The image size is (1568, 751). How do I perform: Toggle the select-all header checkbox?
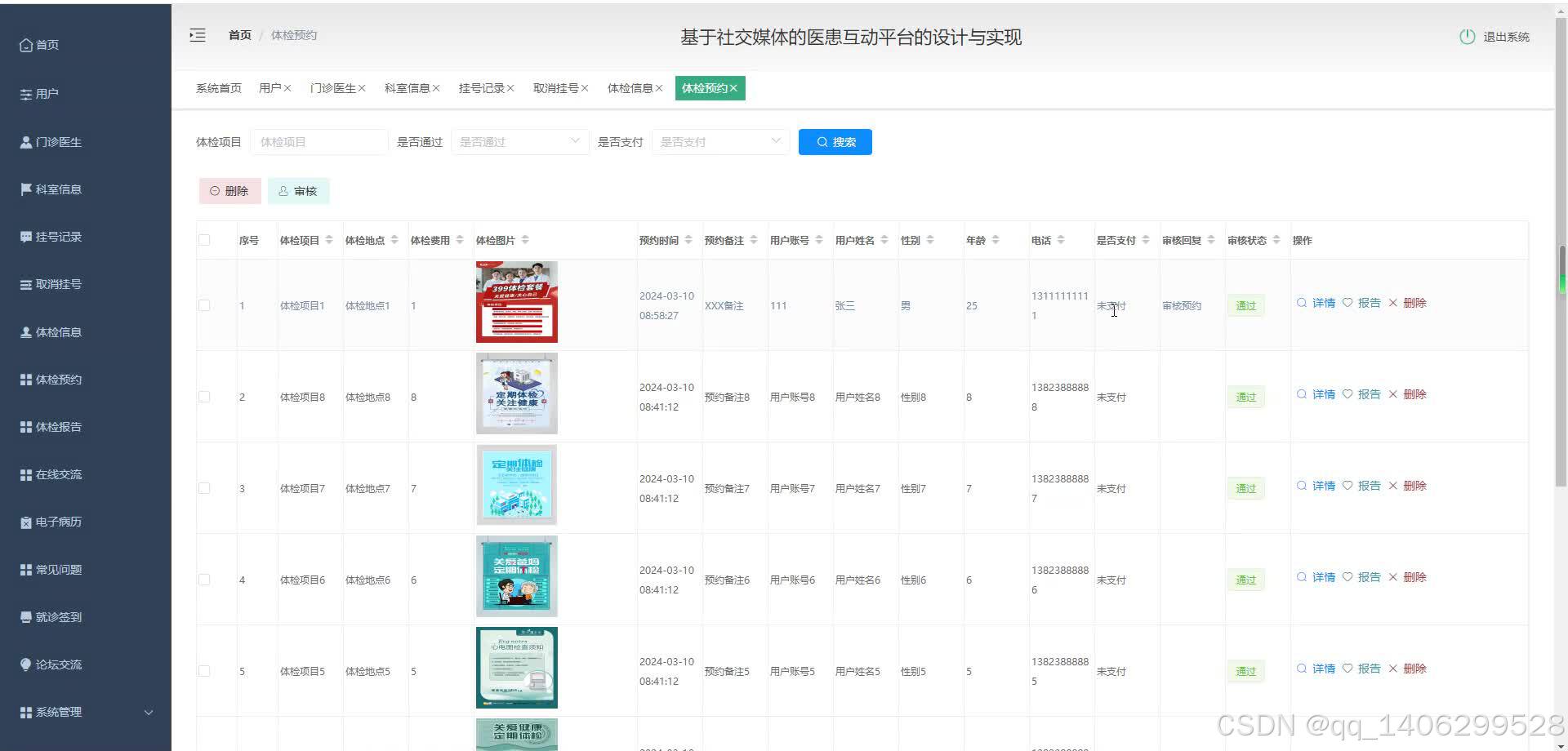coord(204,240)
